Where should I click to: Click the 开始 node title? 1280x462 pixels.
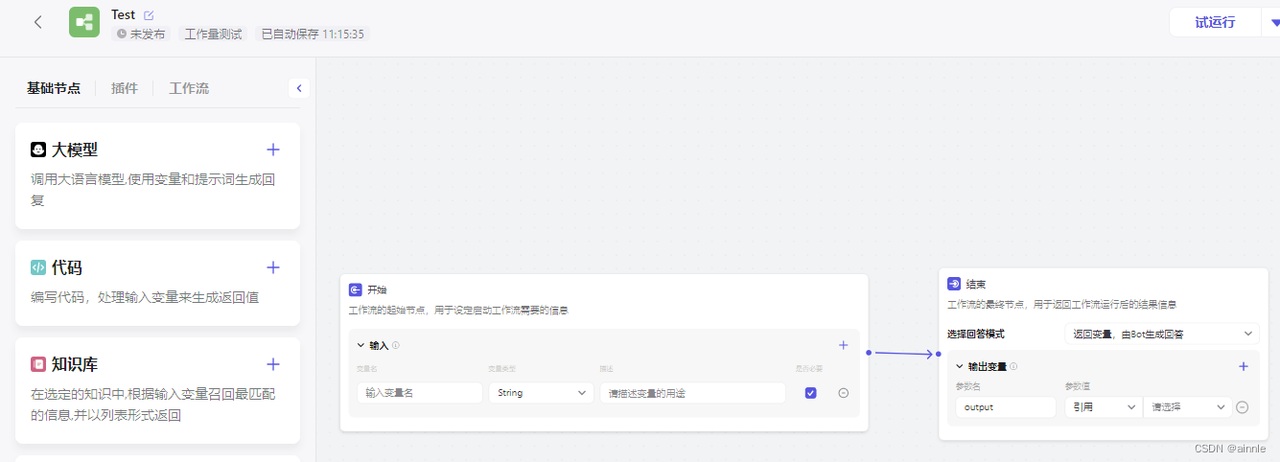point(376,290)
